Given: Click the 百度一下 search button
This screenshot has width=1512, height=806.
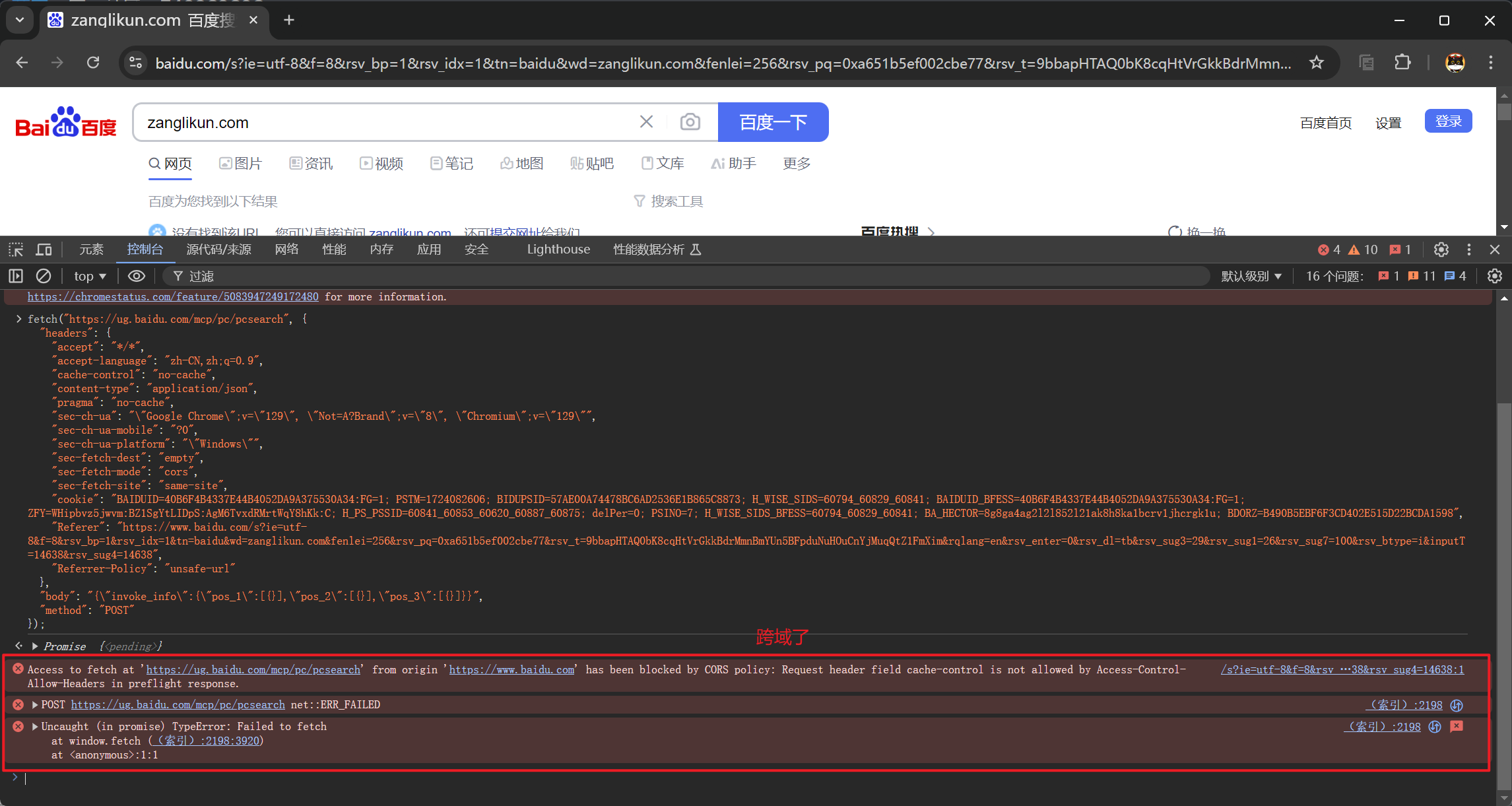Looking at the screenshot, I should (x=773, y=121).
